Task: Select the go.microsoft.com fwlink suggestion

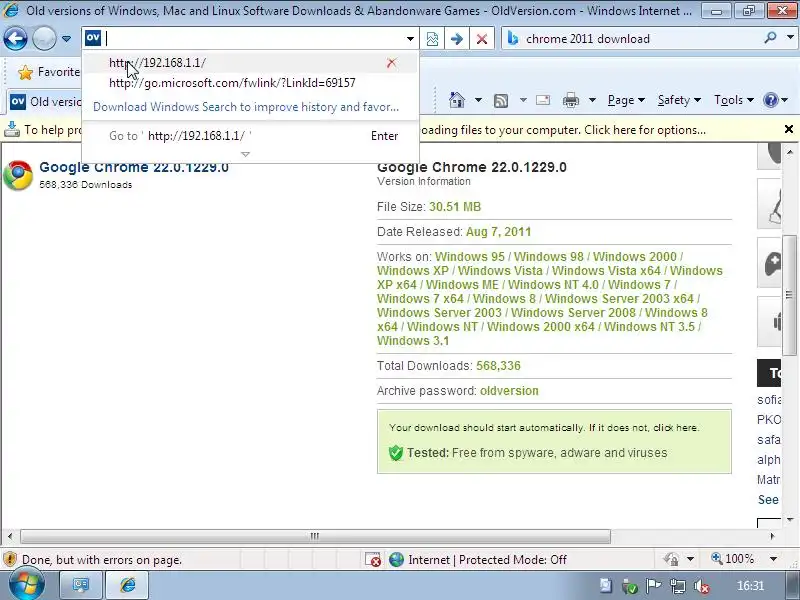Action: [x=250, y=83]
